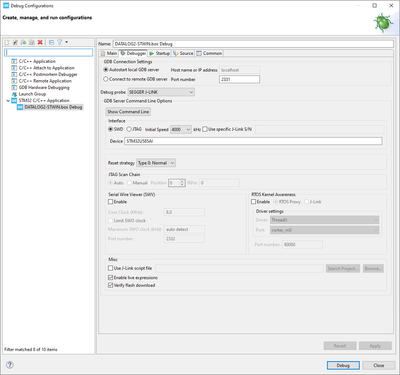The width and height of the screenshot is (400, 375).
Task: Click the Collapse All icon in toolbar
Action: pyautogui.click(x=51, y=42)
